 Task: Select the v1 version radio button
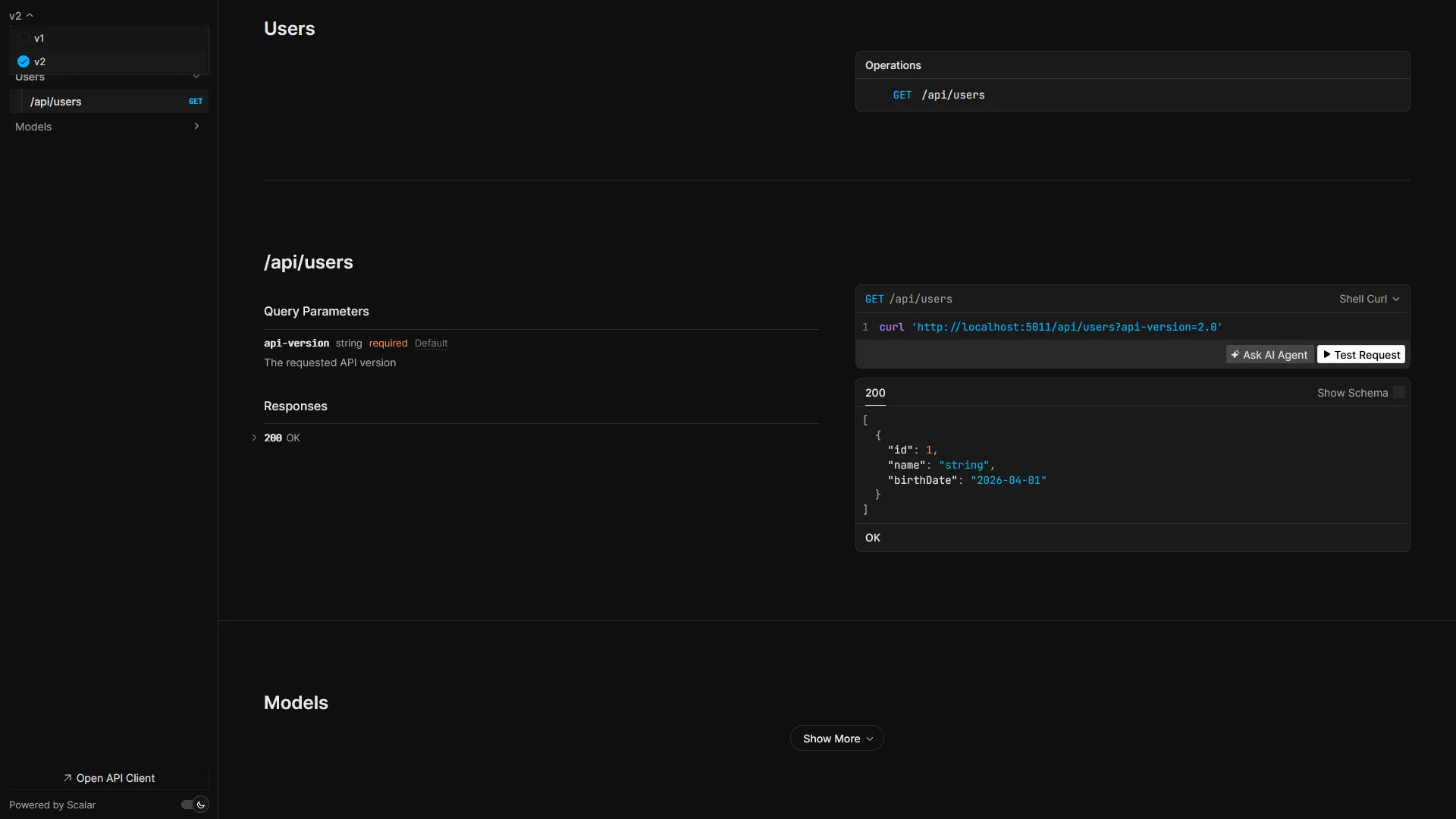[x=23, y=38]
